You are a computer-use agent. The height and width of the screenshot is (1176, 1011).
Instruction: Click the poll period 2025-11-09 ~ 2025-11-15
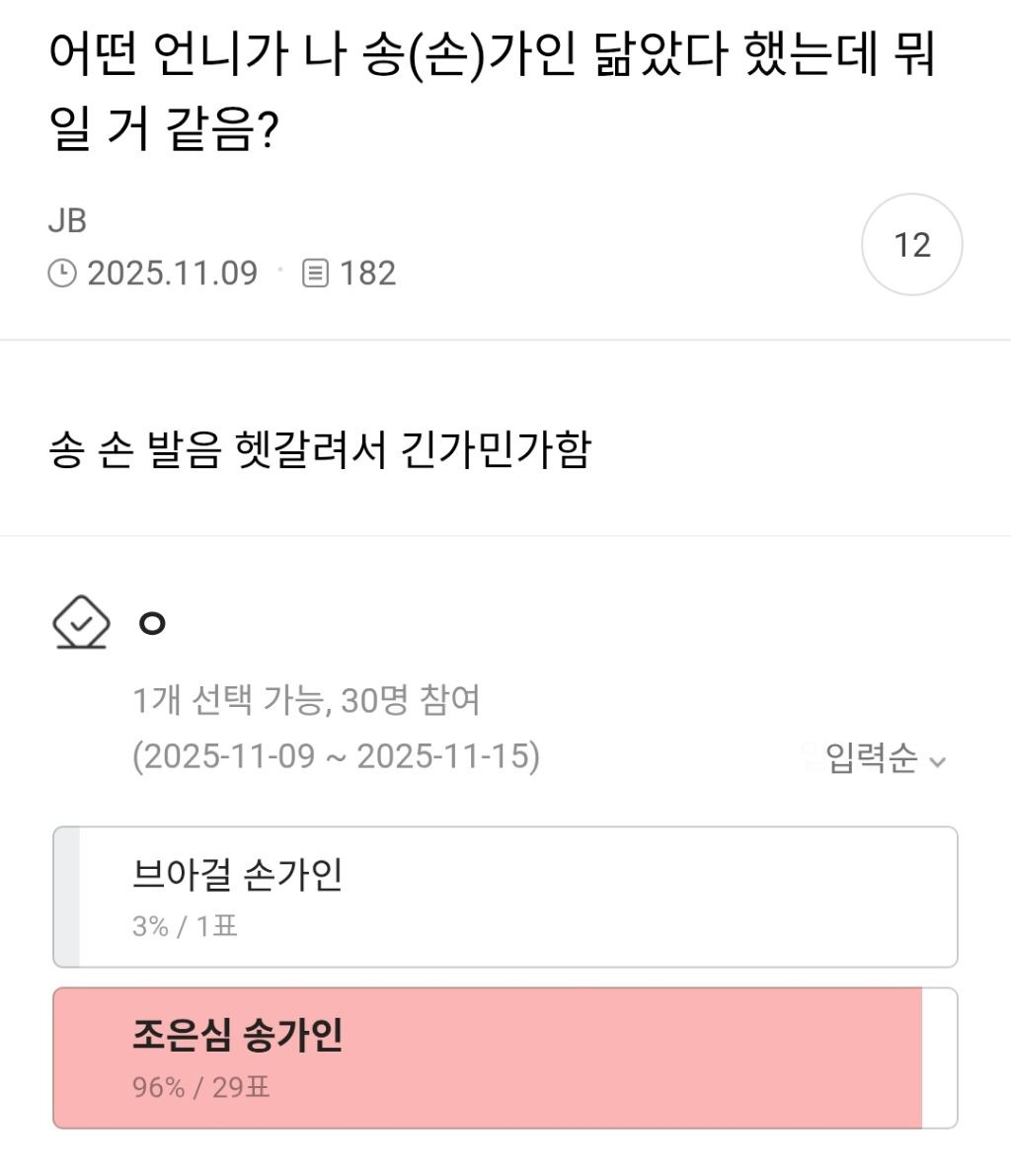[336, 756]
